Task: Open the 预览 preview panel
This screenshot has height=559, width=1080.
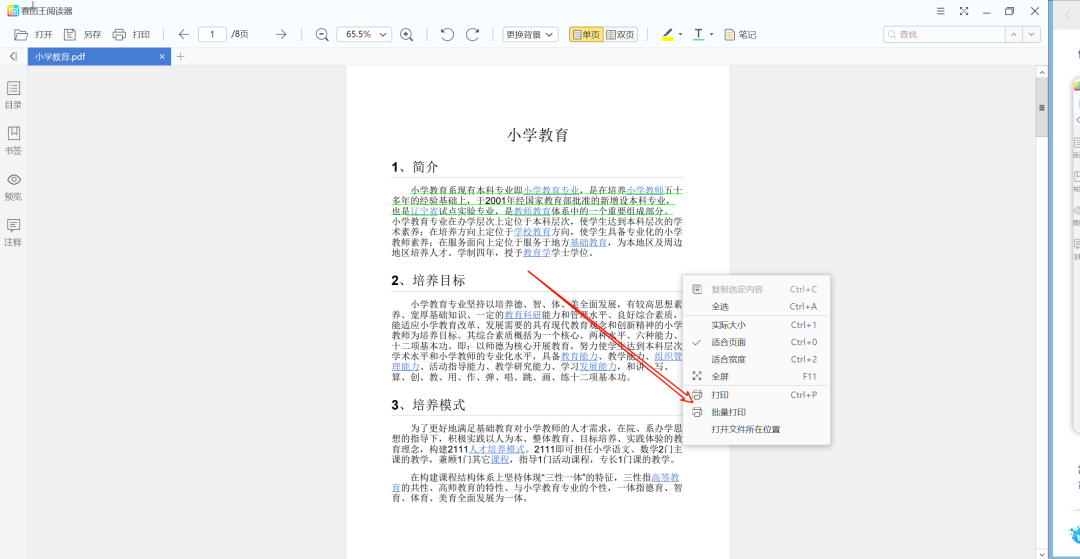Action: (13, 187)
